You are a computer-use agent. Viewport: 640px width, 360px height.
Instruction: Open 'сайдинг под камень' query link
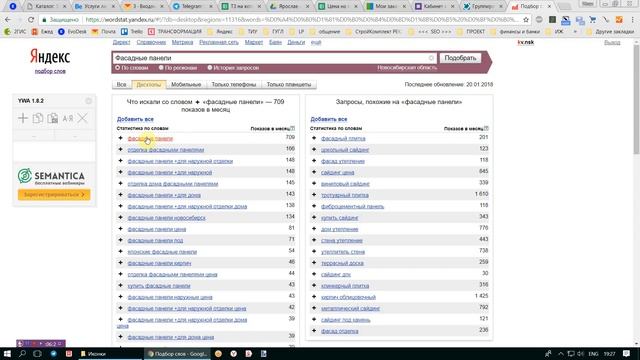346,320
